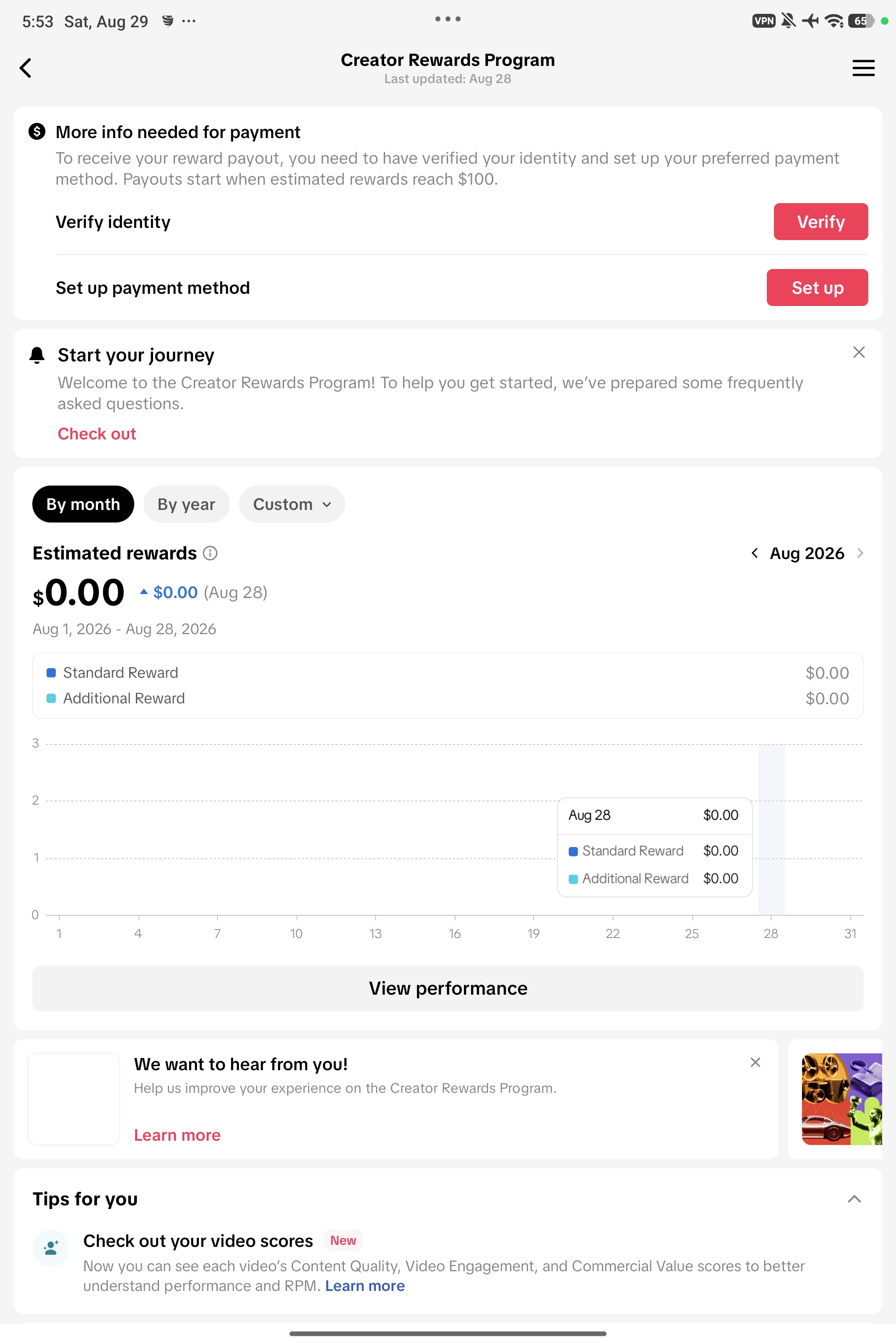Click View performance button
This screenshot has width=896, height=1343.
[x=448, y=988]
